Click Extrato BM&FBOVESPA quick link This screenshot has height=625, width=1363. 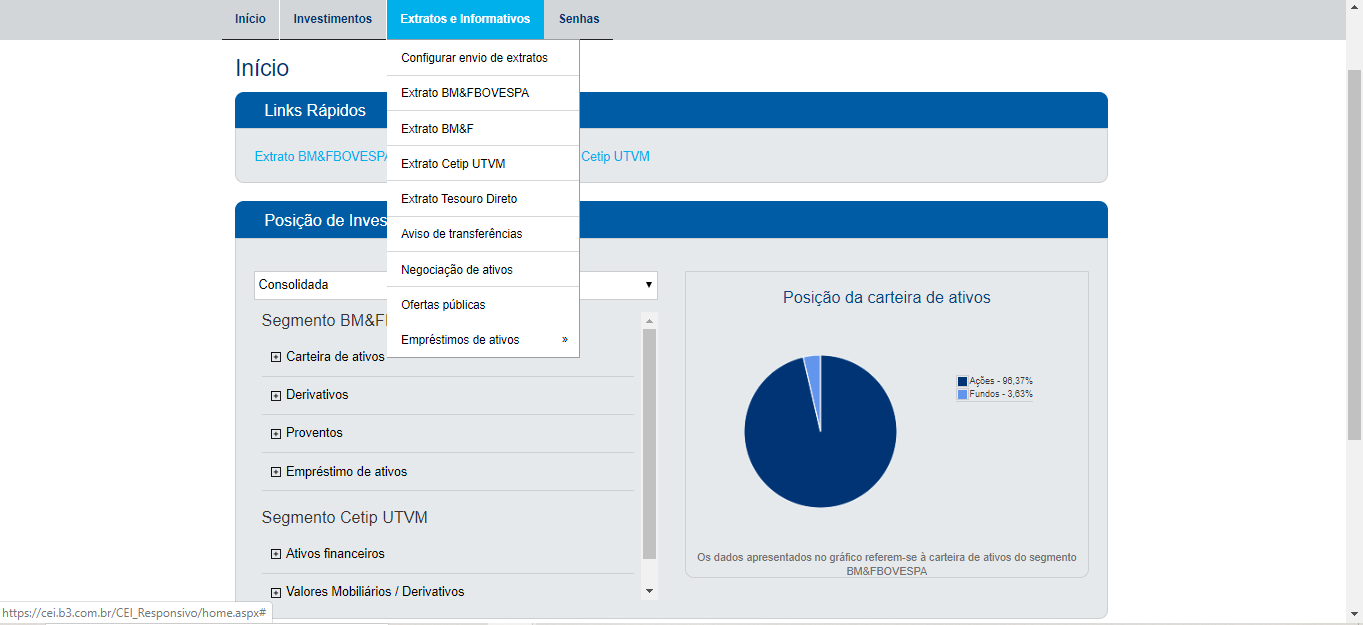pos(321,157)
